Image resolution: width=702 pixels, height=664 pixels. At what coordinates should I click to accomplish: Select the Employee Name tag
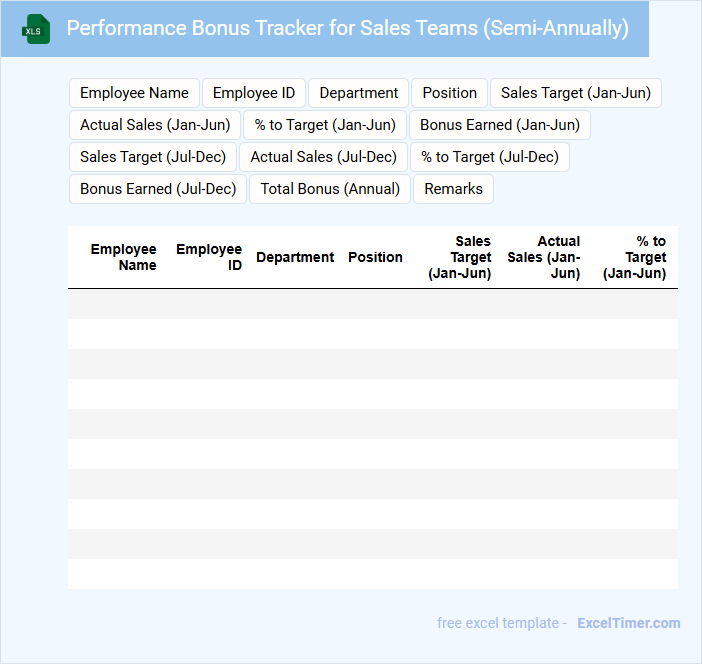coord(134,93)
